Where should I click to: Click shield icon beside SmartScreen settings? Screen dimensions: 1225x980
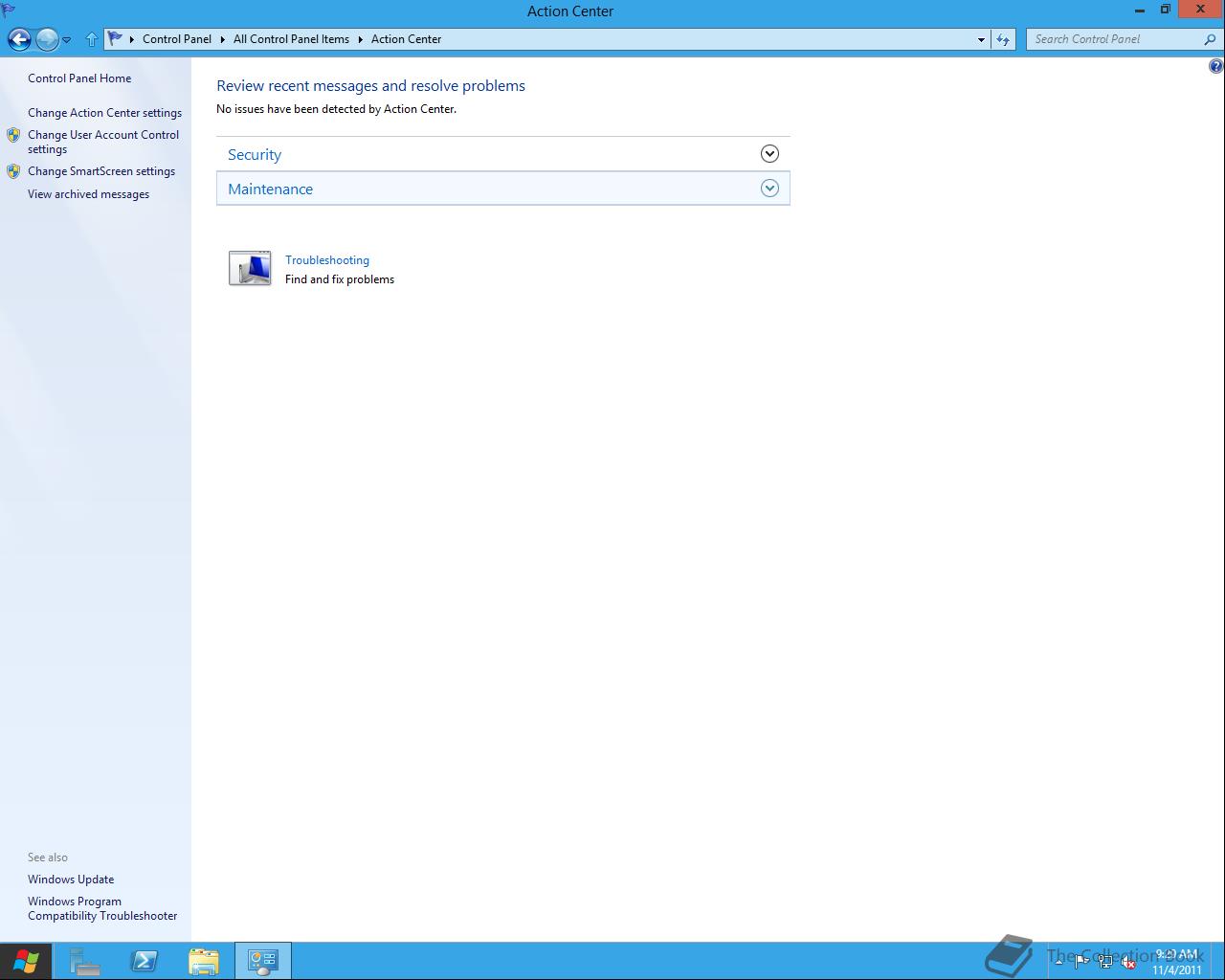pos(13,171)
